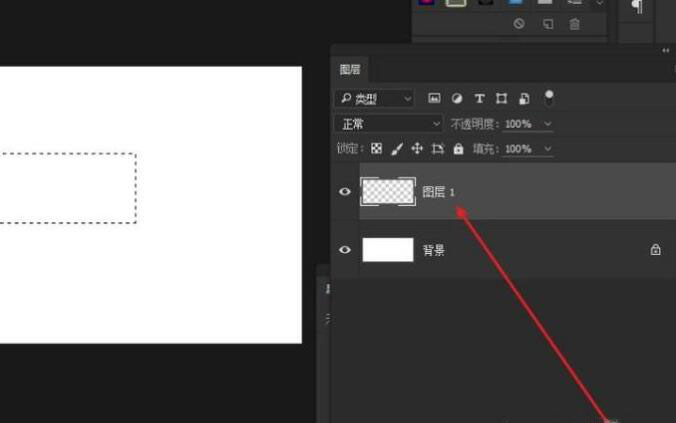The image size is (676, 423).
Task: Hide the 背景 layer with its eye icon
Action: click(x=345, y=250)
